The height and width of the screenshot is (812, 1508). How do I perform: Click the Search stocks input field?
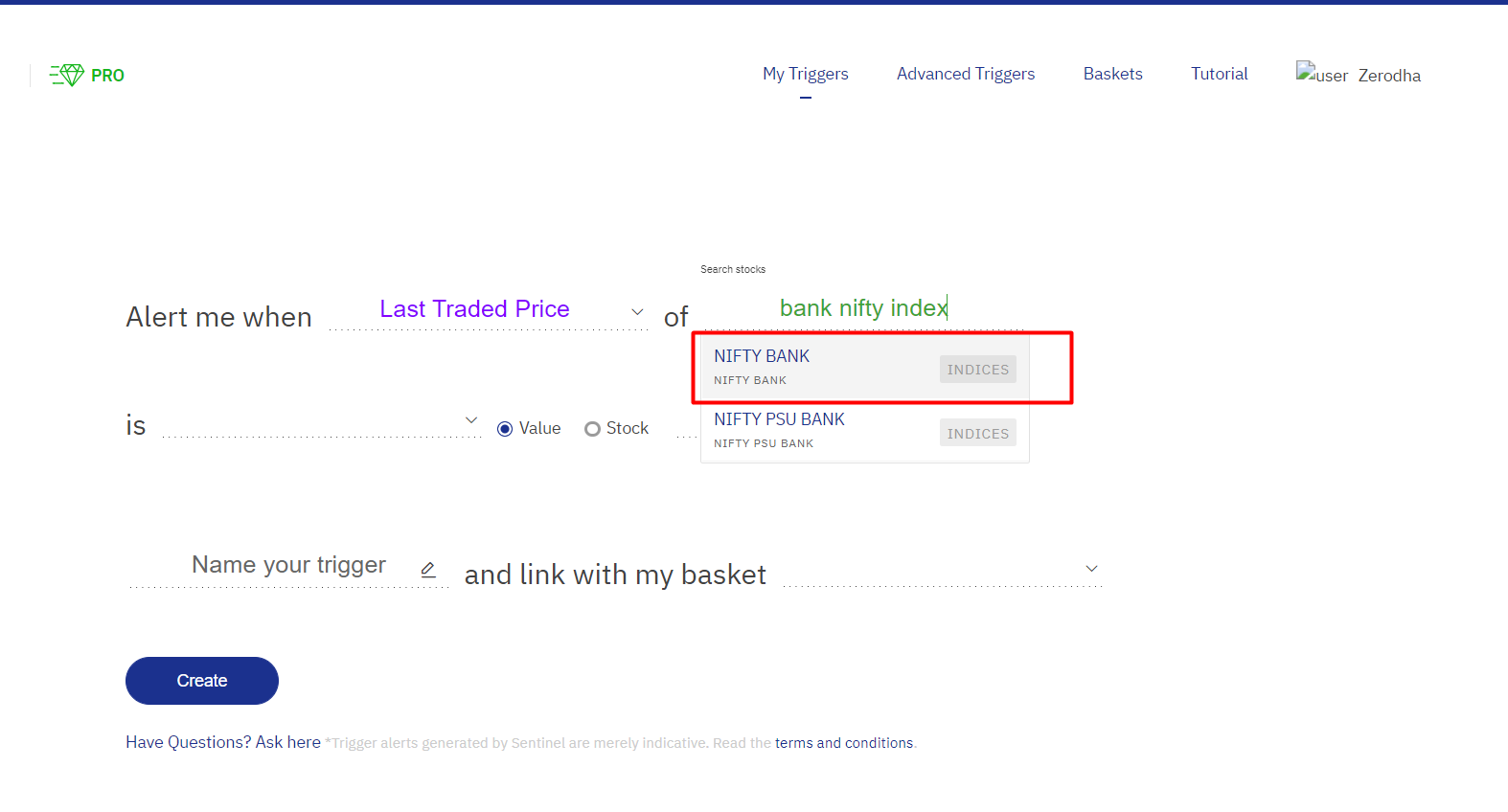click(863, 308)
